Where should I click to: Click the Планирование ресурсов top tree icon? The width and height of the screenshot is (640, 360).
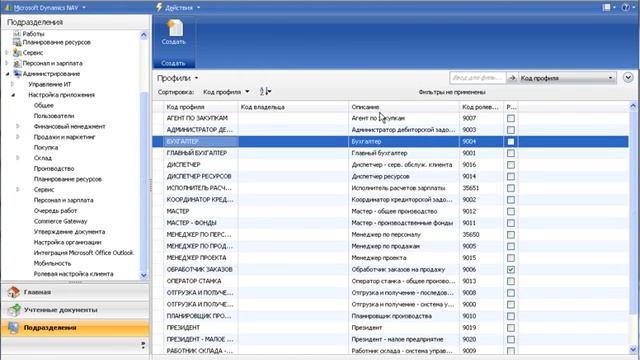pyautogui.click(x=17, y=42)
